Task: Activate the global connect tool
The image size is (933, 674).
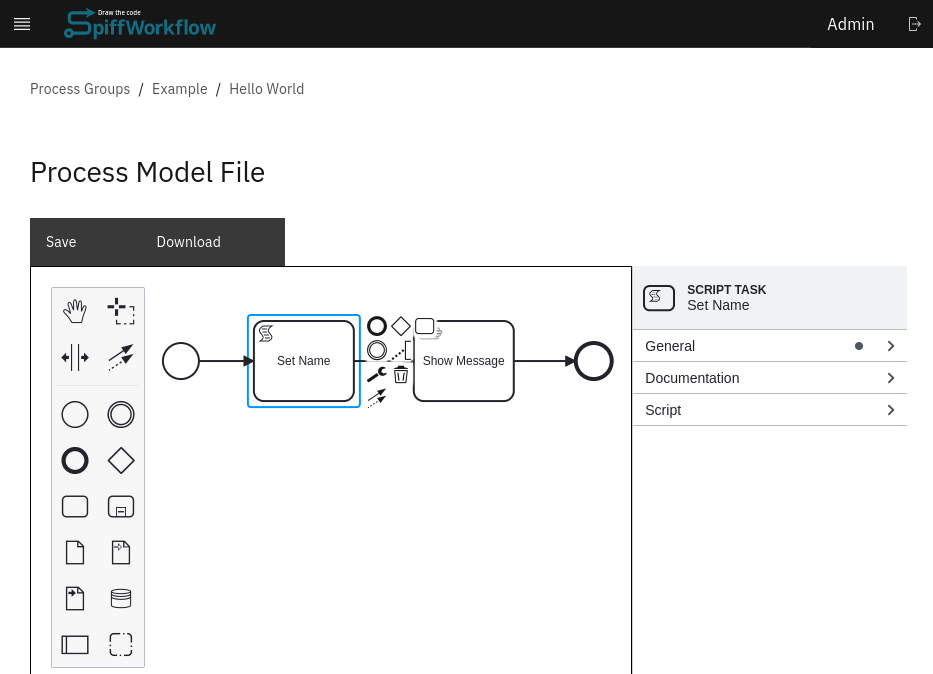Action: tap(121, 358)
